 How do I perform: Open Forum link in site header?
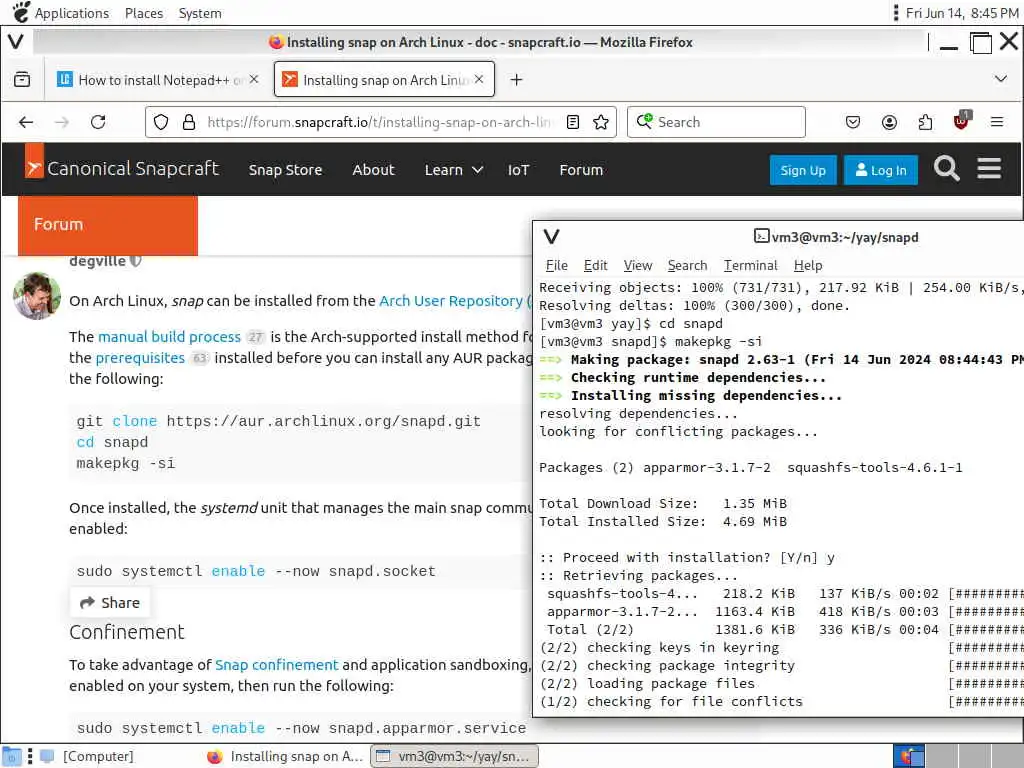[581, 170]
